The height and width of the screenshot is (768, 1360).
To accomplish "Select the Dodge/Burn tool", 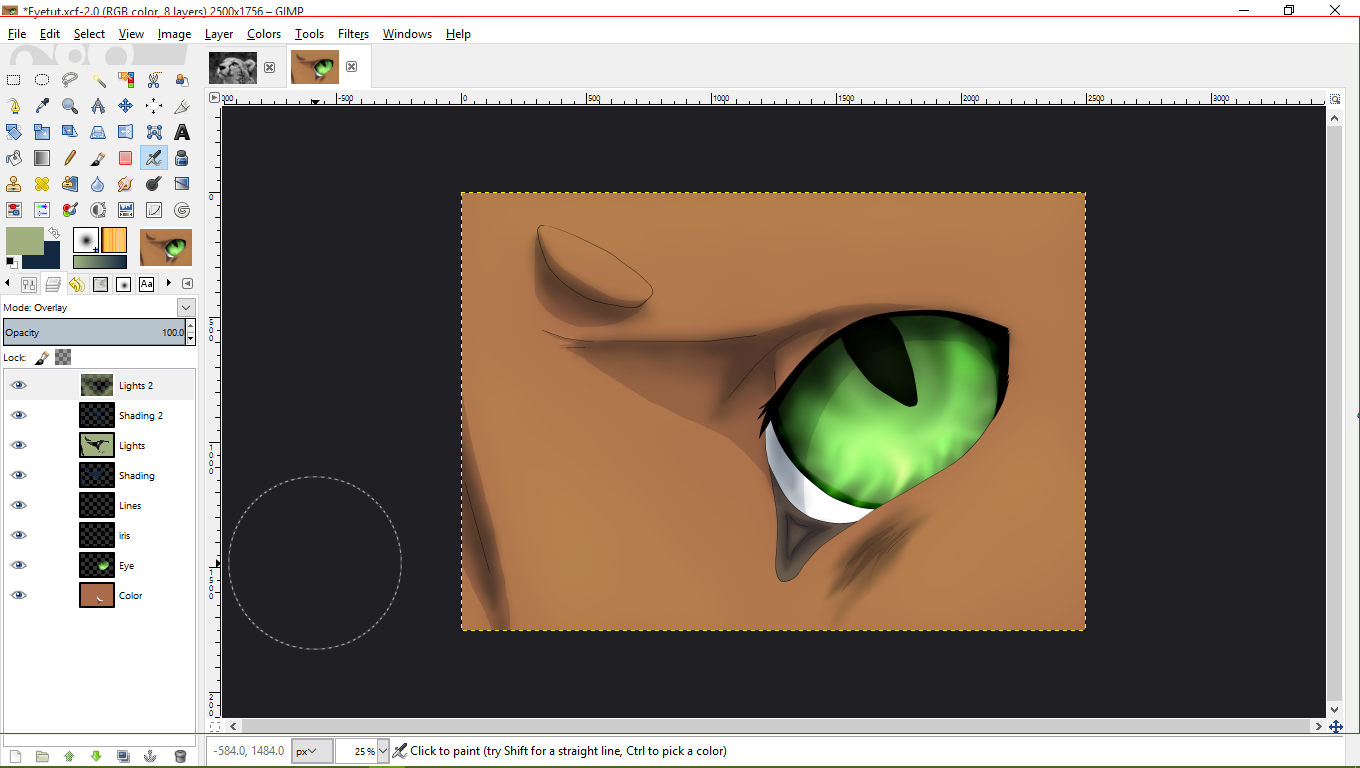I will tap(154, 184).
